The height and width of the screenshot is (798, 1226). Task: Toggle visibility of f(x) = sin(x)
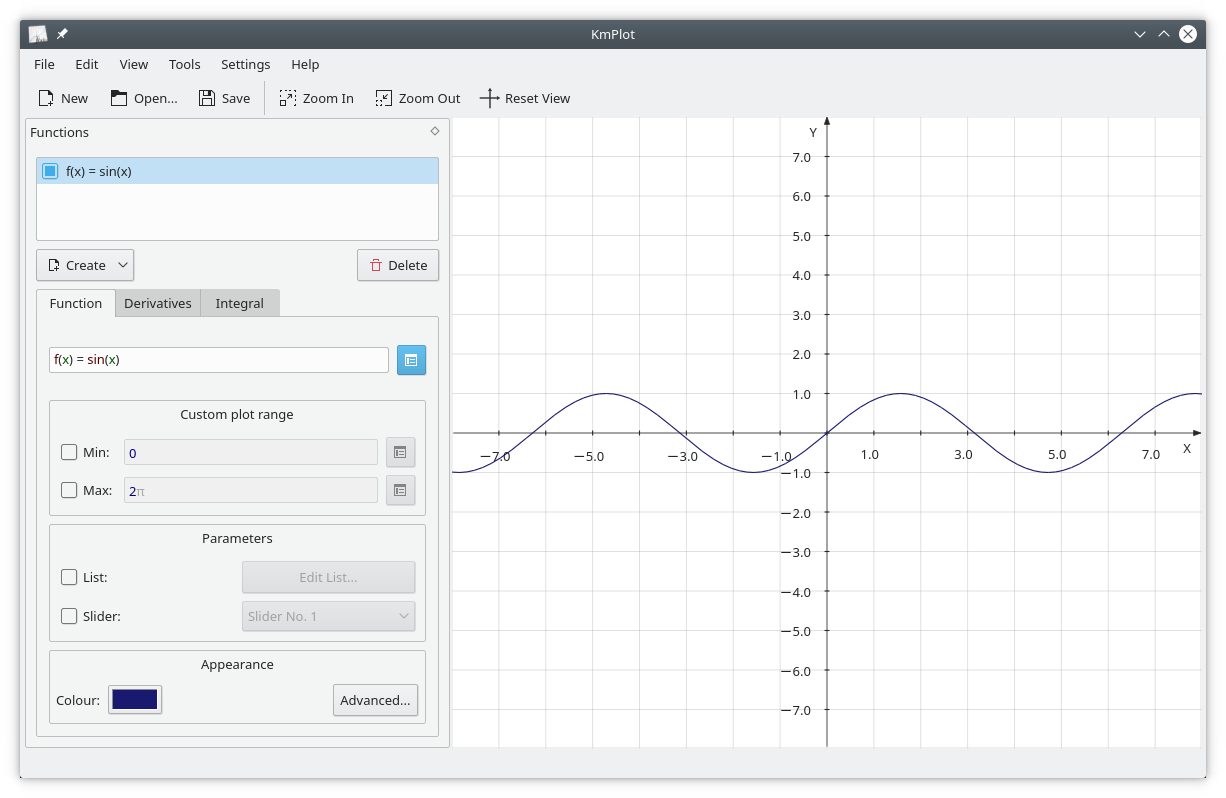[x=49, y=170]
